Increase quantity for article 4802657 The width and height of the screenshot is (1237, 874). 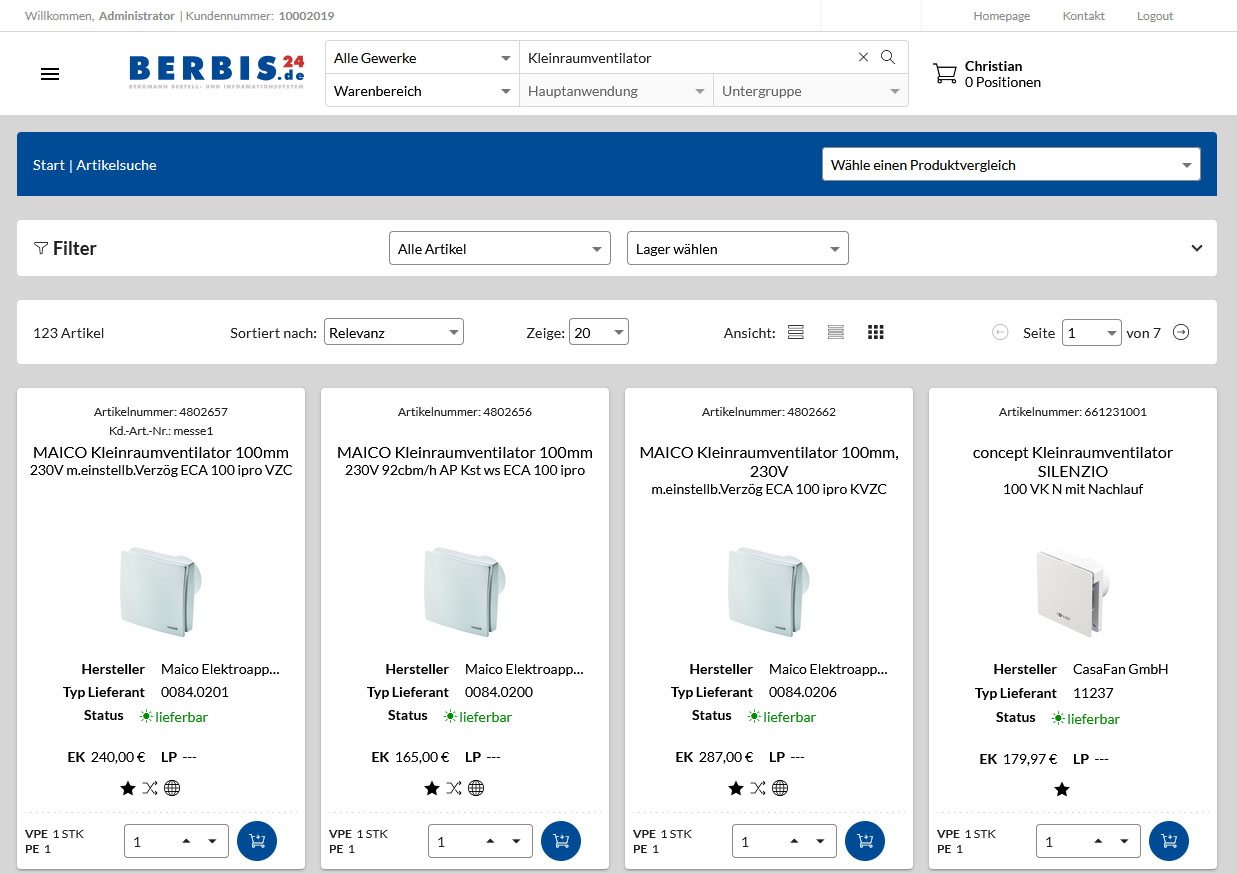pos(186,841)
